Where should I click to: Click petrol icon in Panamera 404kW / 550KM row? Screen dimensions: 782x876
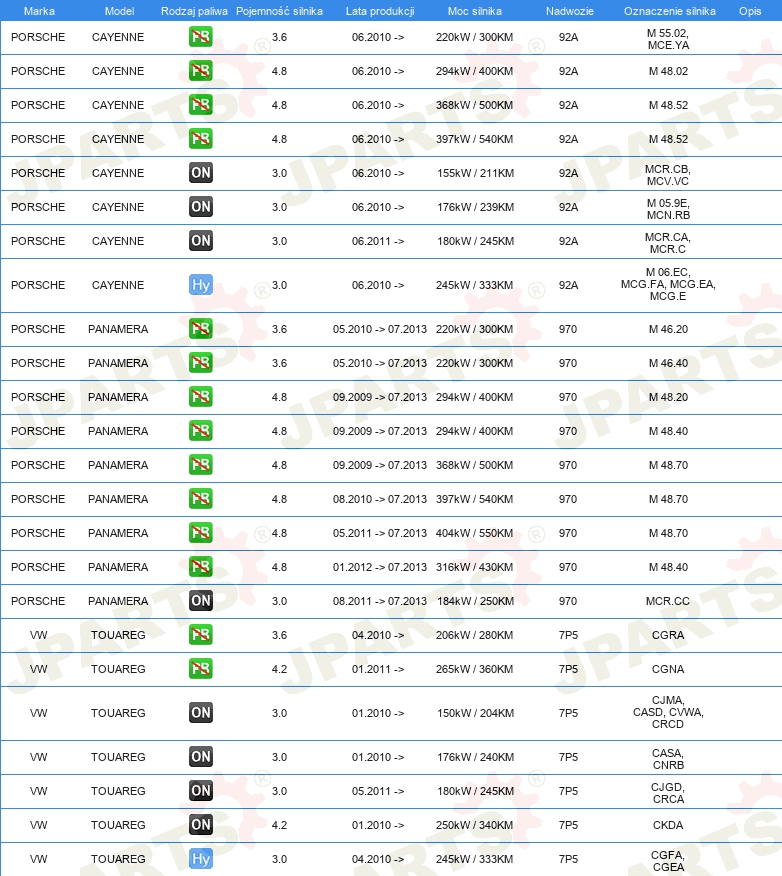tap(201, 533)
